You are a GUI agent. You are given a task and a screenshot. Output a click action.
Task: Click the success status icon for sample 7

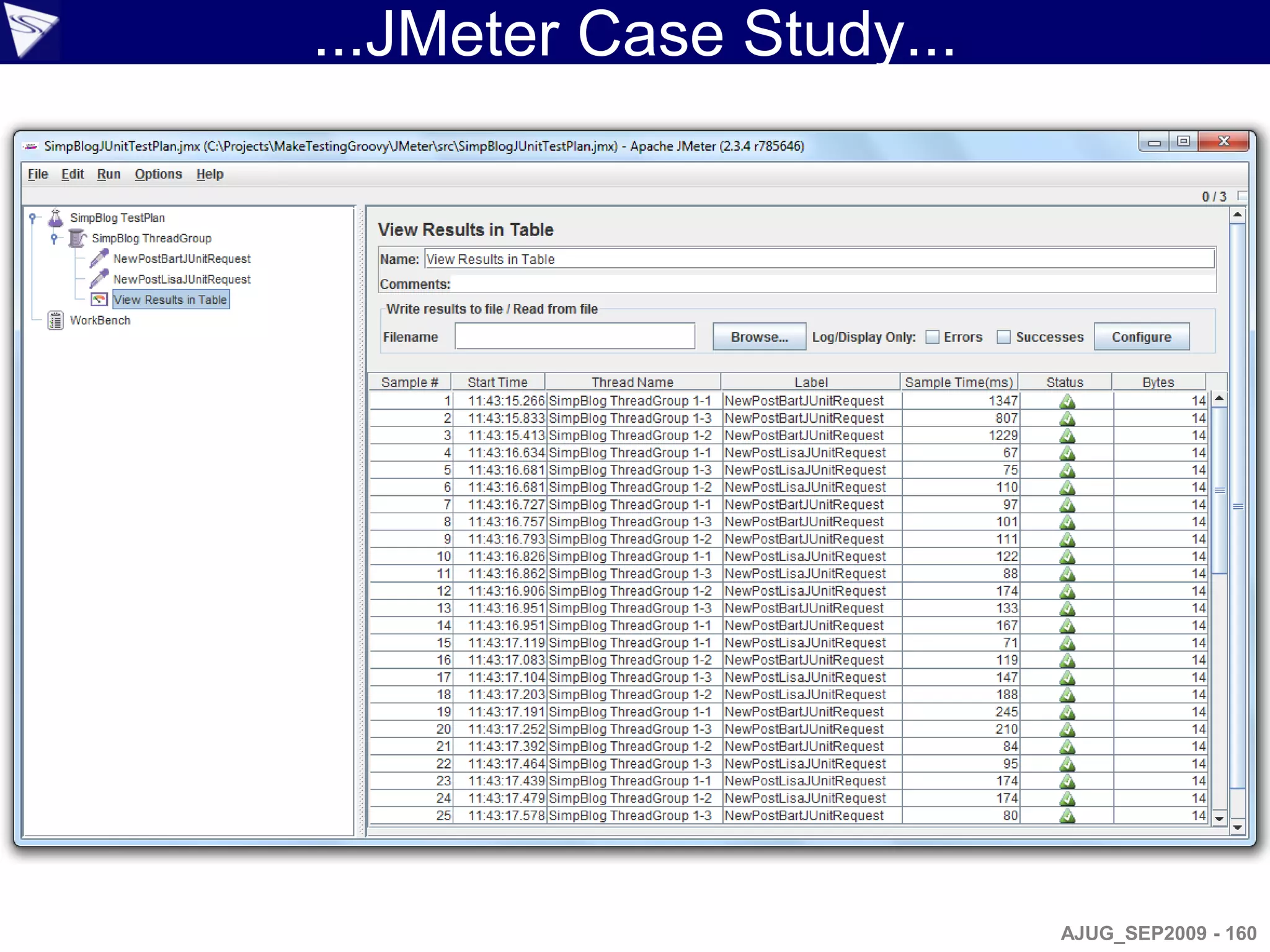click(x=1067, y=505)
